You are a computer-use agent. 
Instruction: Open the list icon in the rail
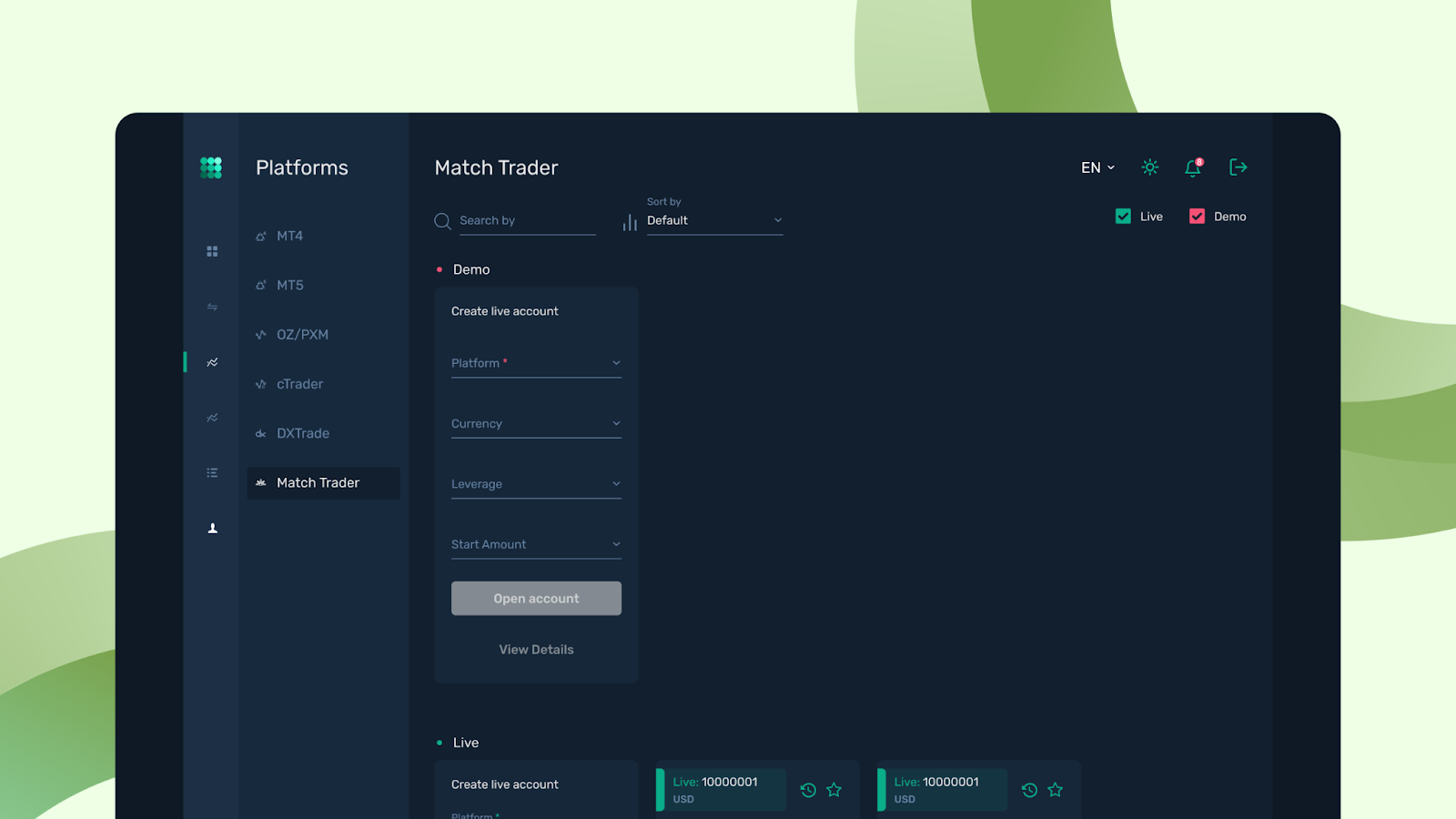(212, 473)
